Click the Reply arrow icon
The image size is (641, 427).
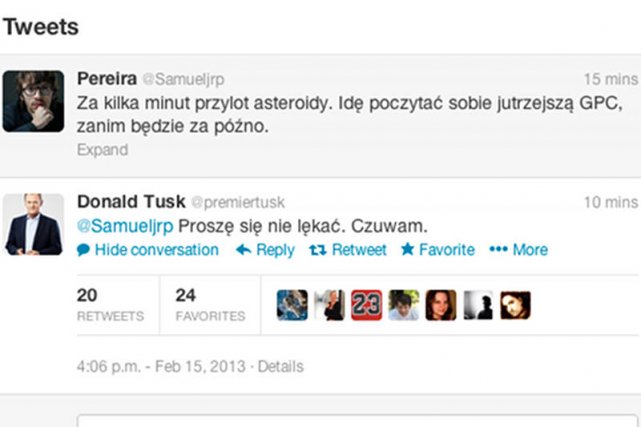tap(244, 250)
